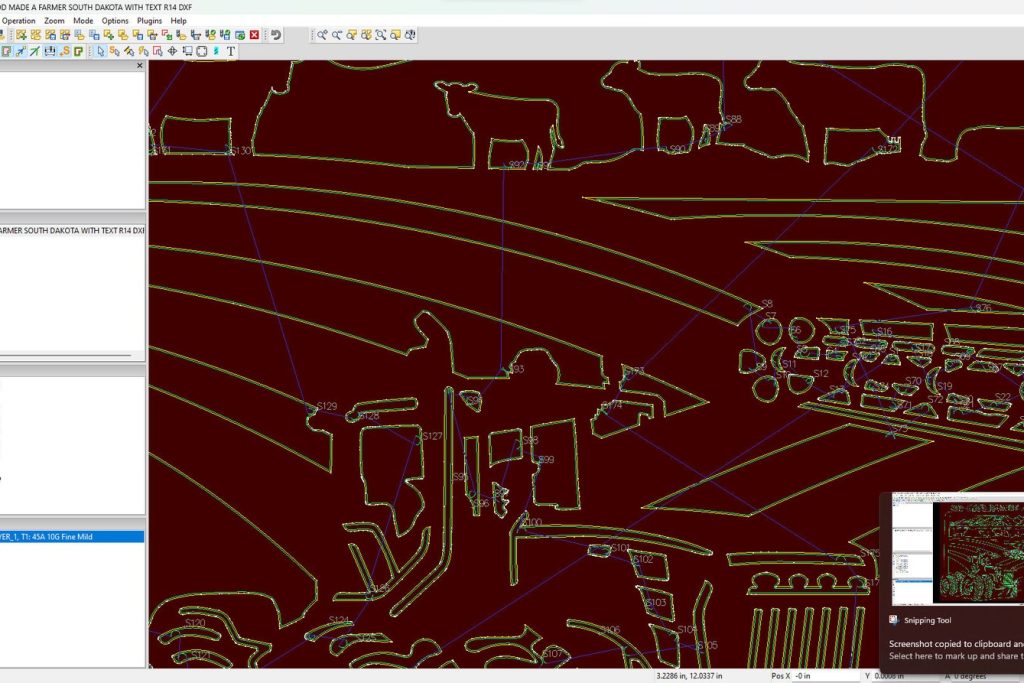Open the Operation menu
This screenshot has width=1024, height=683.
(x=19, y=20)
